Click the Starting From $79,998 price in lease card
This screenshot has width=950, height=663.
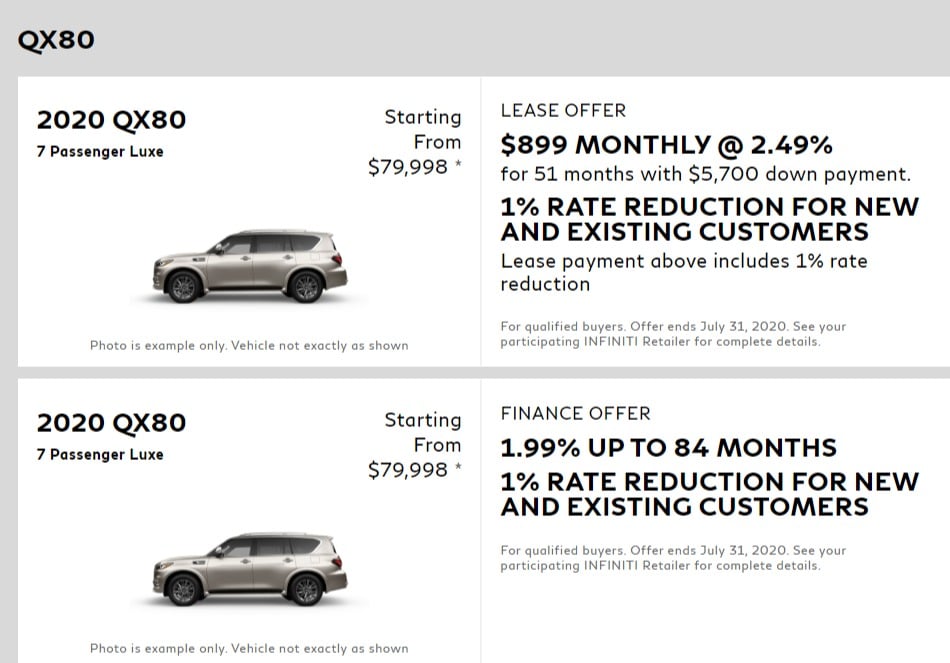(x=414, y=142)
